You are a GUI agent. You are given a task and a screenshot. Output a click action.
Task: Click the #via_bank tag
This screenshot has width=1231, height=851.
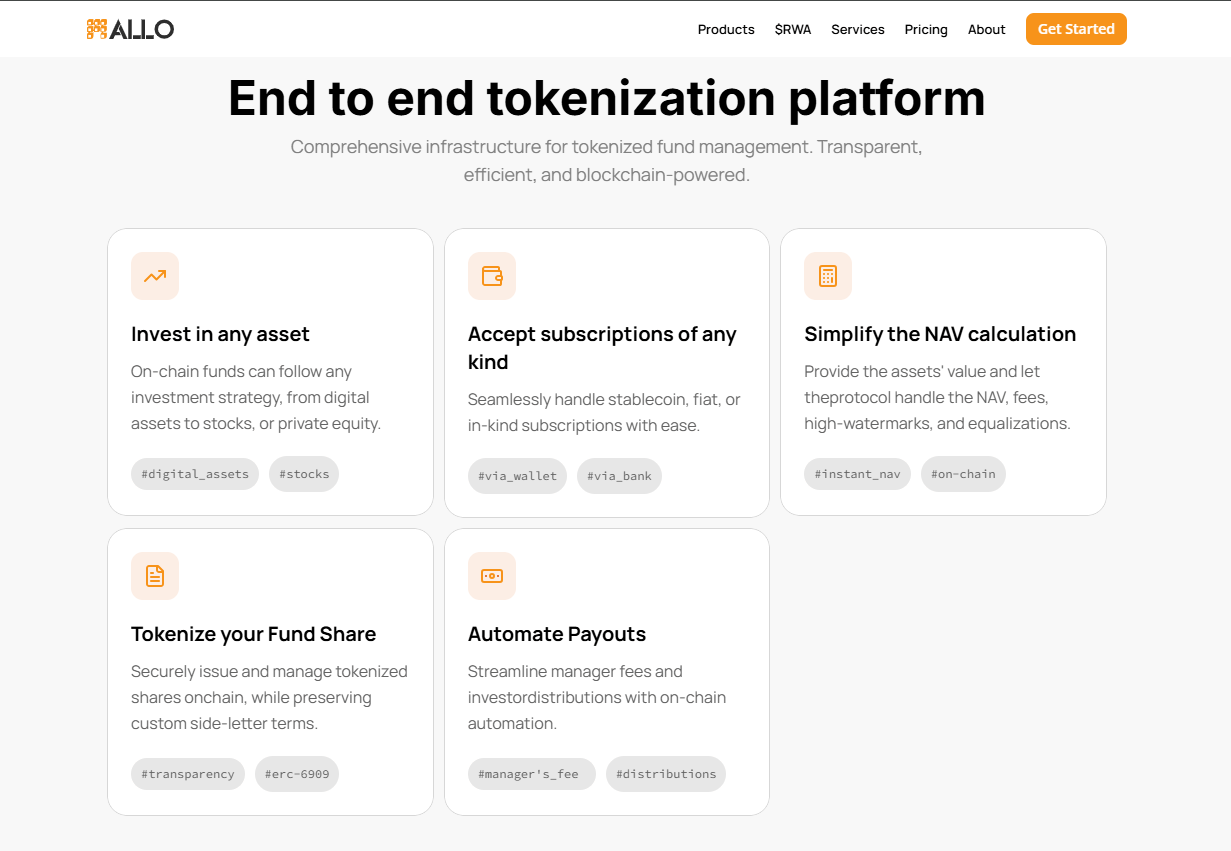tap(619, 476)
